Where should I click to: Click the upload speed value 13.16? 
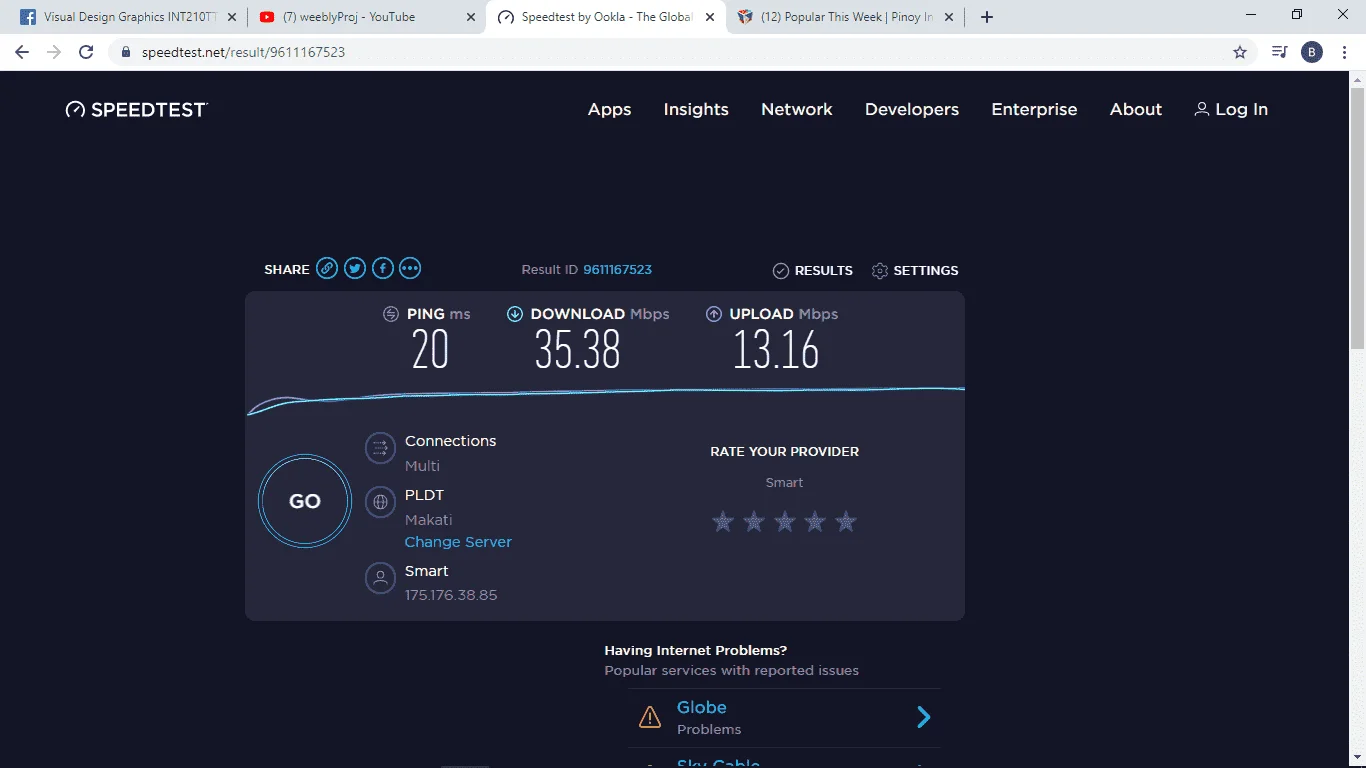pyautogui.click(x=776, y=350)
